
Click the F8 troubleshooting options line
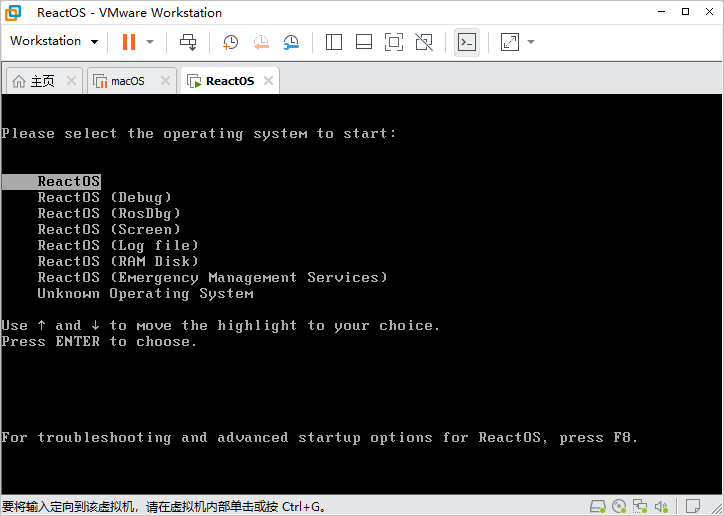320,438
